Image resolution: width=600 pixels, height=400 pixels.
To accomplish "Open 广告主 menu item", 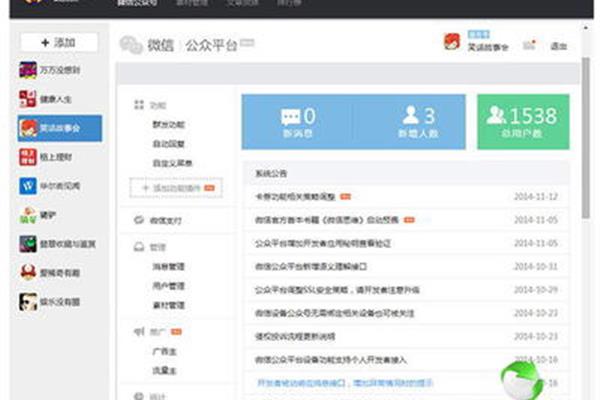I will coord(165,351).
